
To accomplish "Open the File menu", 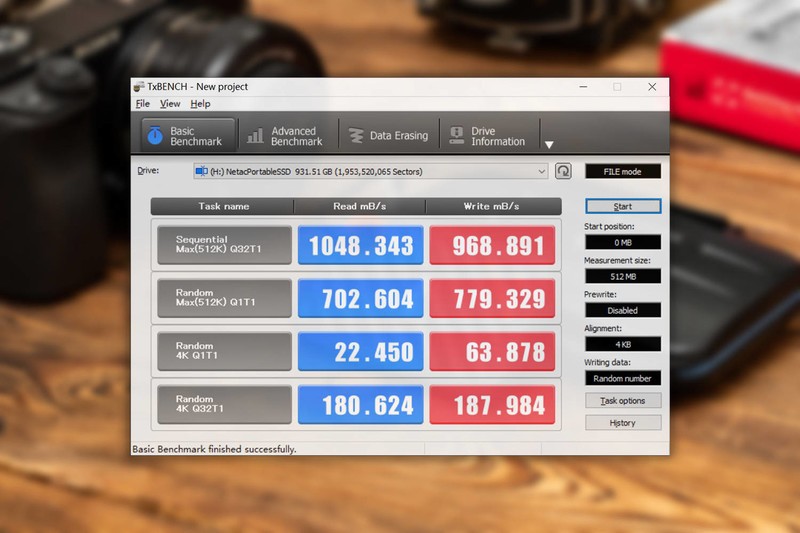I will point(142,104).
